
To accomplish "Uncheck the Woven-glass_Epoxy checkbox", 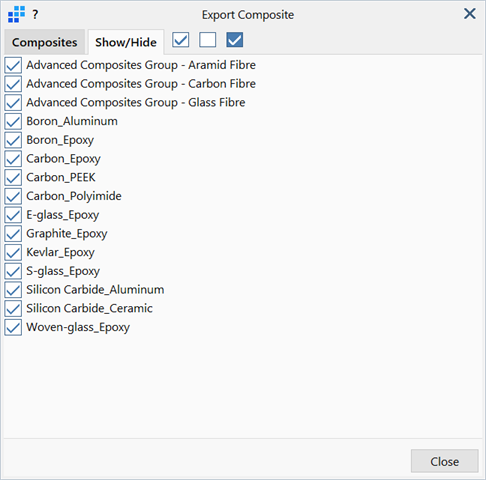I will coord(13,327).
